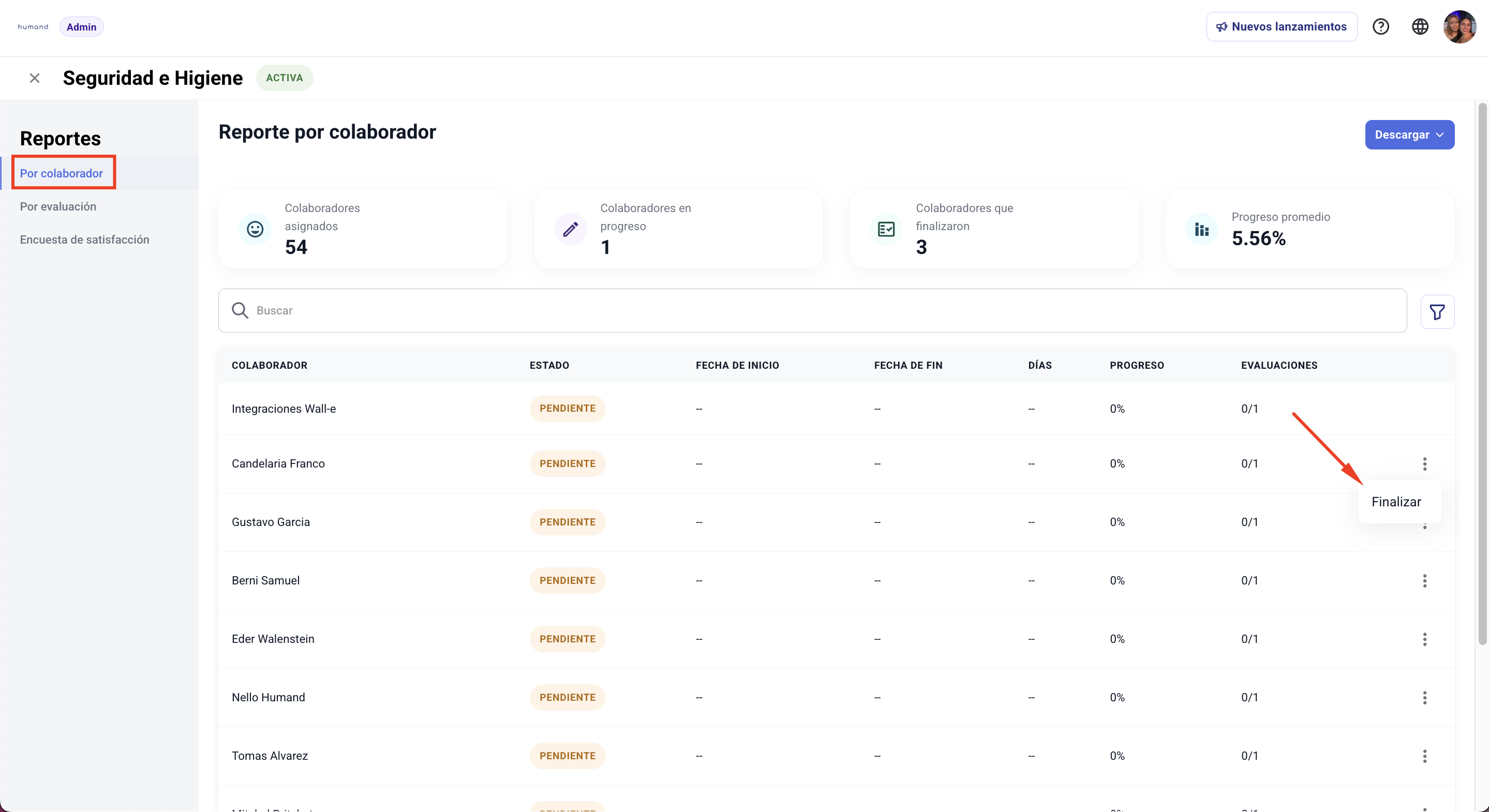Viewport: 1489px width, 812px height.
Task: Open Encuesta de satisfacción report
Action: (x=84, y=239)
